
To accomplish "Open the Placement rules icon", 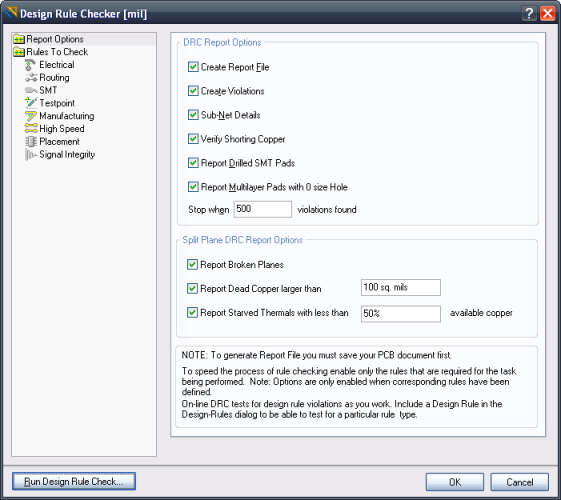I will point(31,142).
